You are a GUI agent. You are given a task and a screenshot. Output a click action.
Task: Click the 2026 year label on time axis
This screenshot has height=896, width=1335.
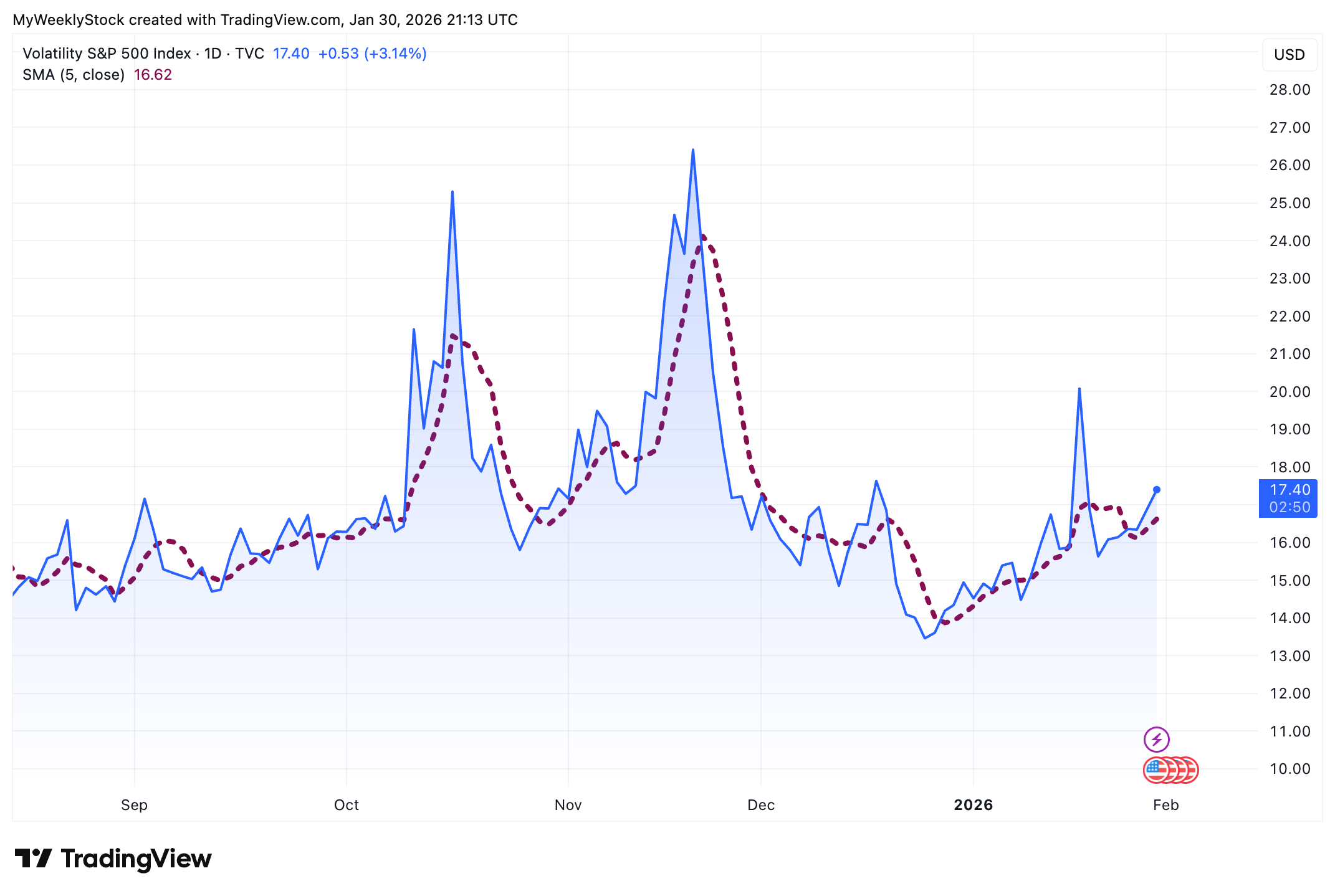coord(973,805)
